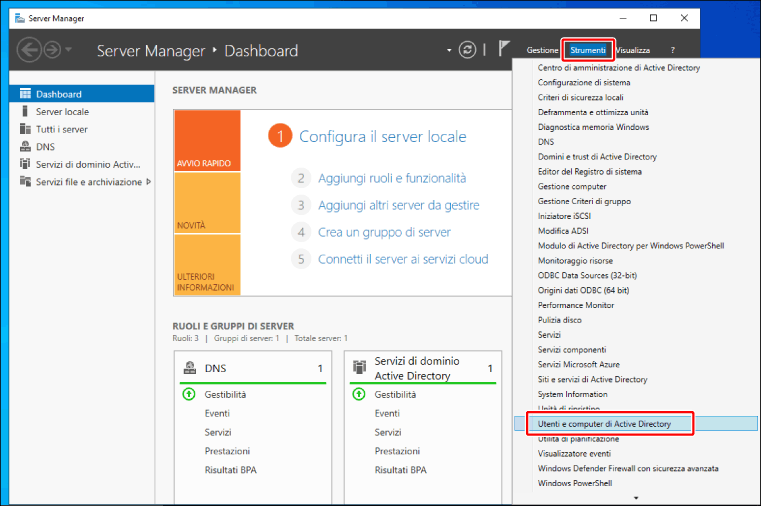This screenshot has width=761, height=506.
Task: Click Aggiungi ruoli e funzionalità link
Action: point(392,178)
